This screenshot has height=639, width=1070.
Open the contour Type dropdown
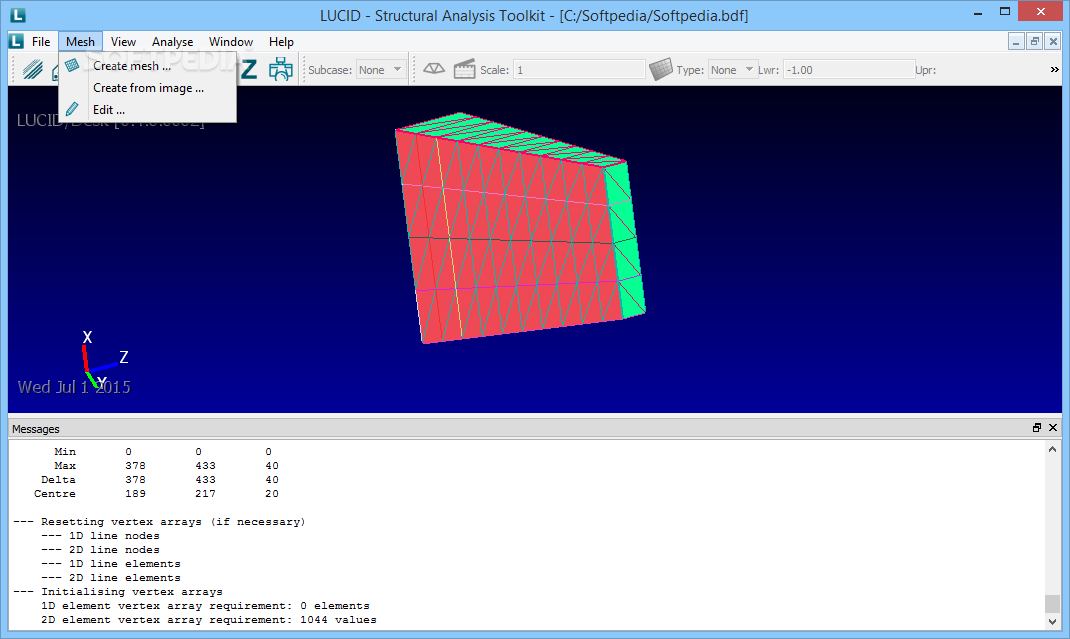coord(732,70)
